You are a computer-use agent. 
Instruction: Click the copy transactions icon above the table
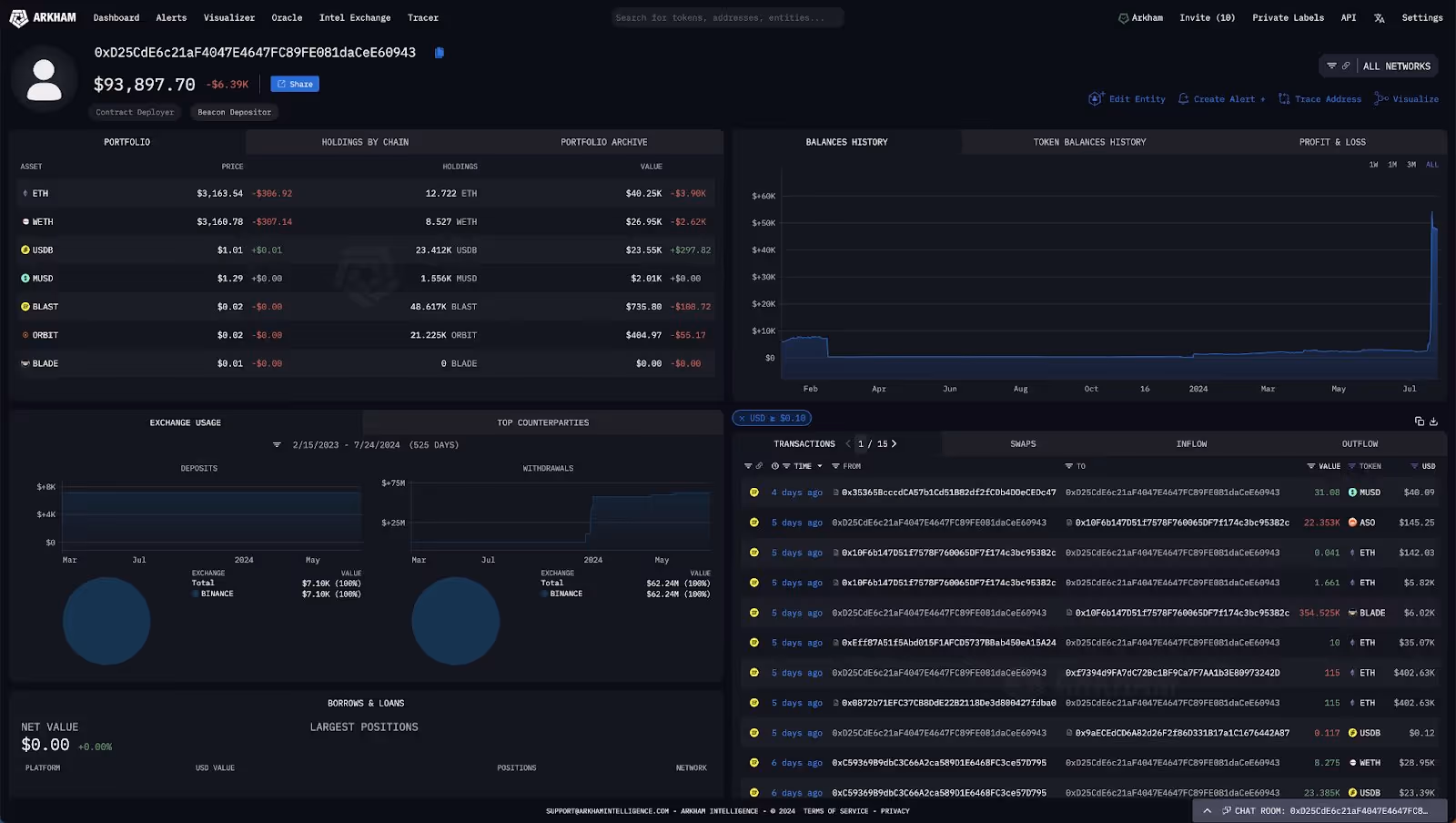[1419, 421]
